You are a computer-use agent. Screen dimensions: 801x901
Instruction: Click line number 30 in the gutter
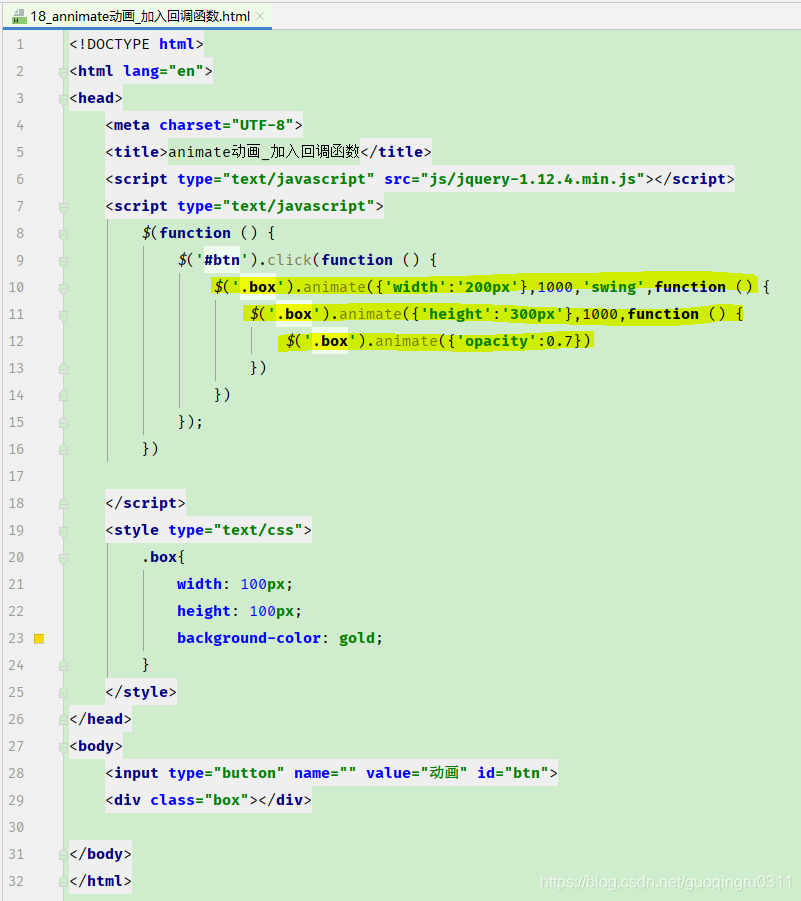[16, 827]
